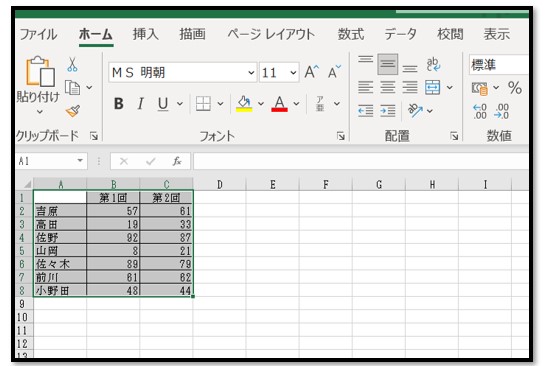Cut selection with the scissors icon
This screenshot has height=366, width=554.
pos(72,64)
